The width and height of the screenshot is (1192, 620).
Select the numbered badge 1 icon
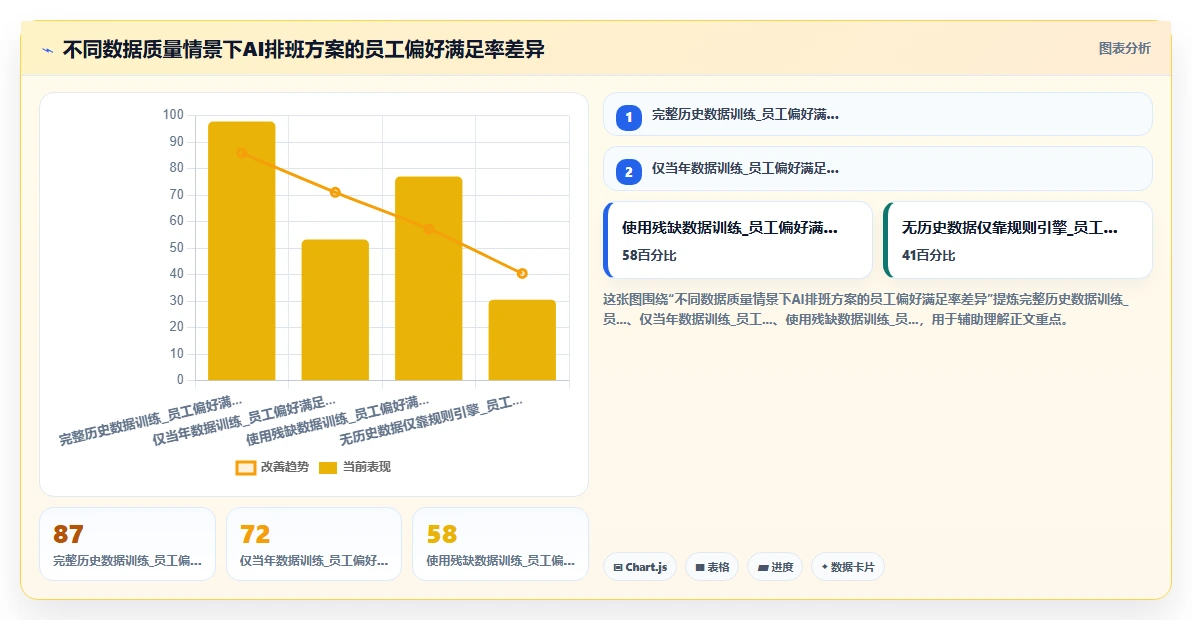click(629, 118)
